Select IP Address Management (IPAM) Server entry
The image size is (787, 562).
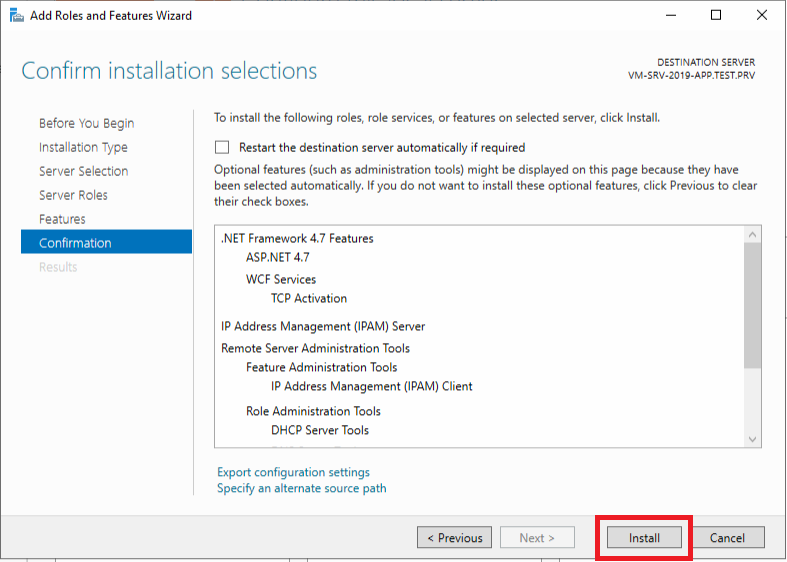click(323, 326)
